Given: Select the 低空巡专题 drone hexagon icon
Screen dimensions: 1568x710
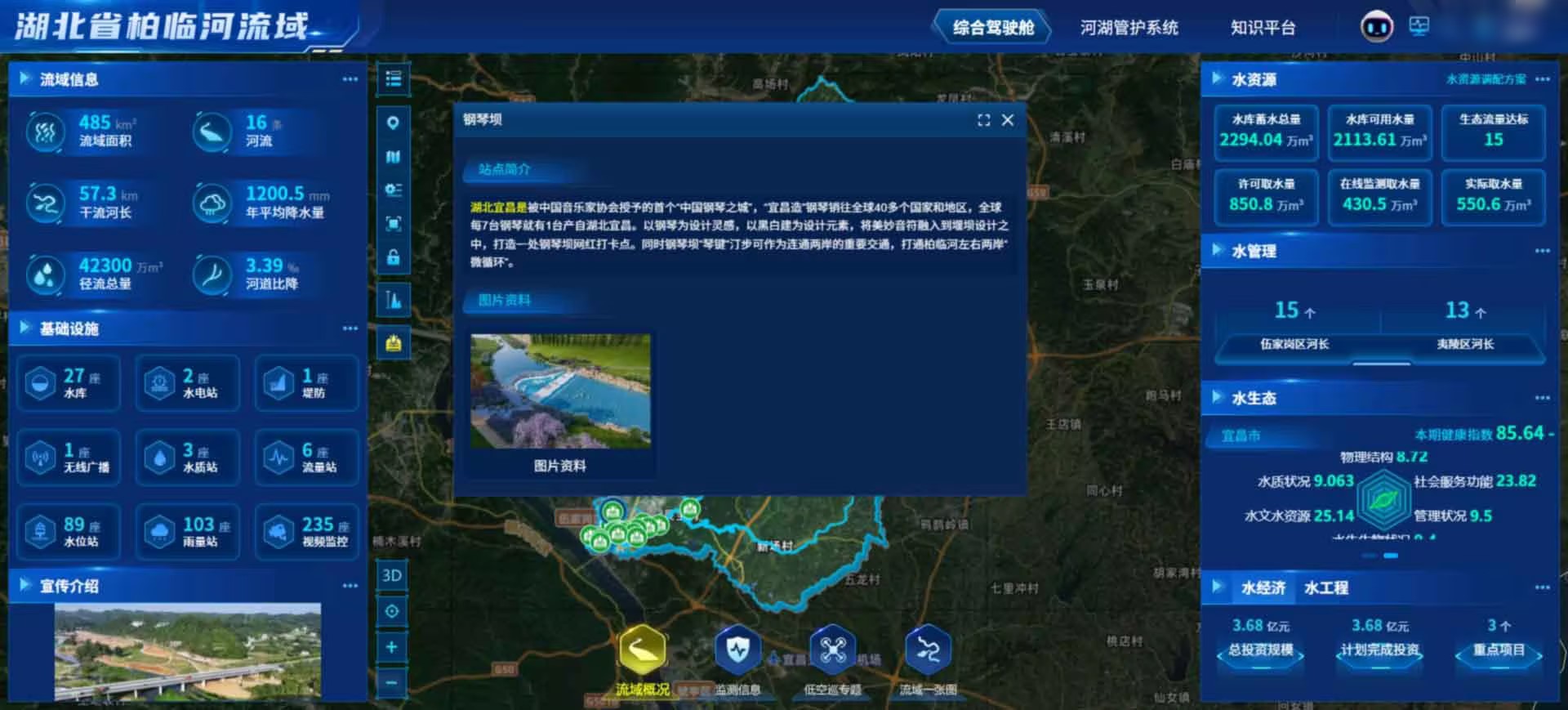Looking at the screenshot, I should 832,650.
